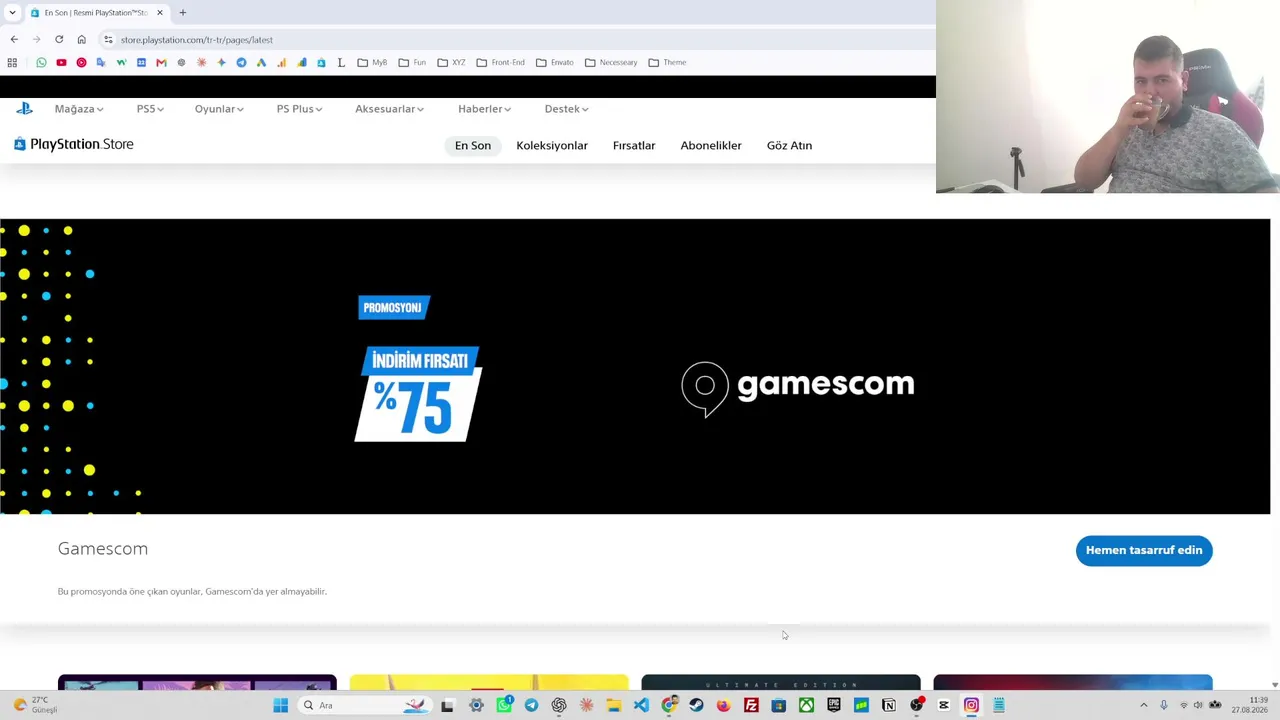Open Microsoft Store from the taskbar
Screen dimensions: 1280x720
778,706
